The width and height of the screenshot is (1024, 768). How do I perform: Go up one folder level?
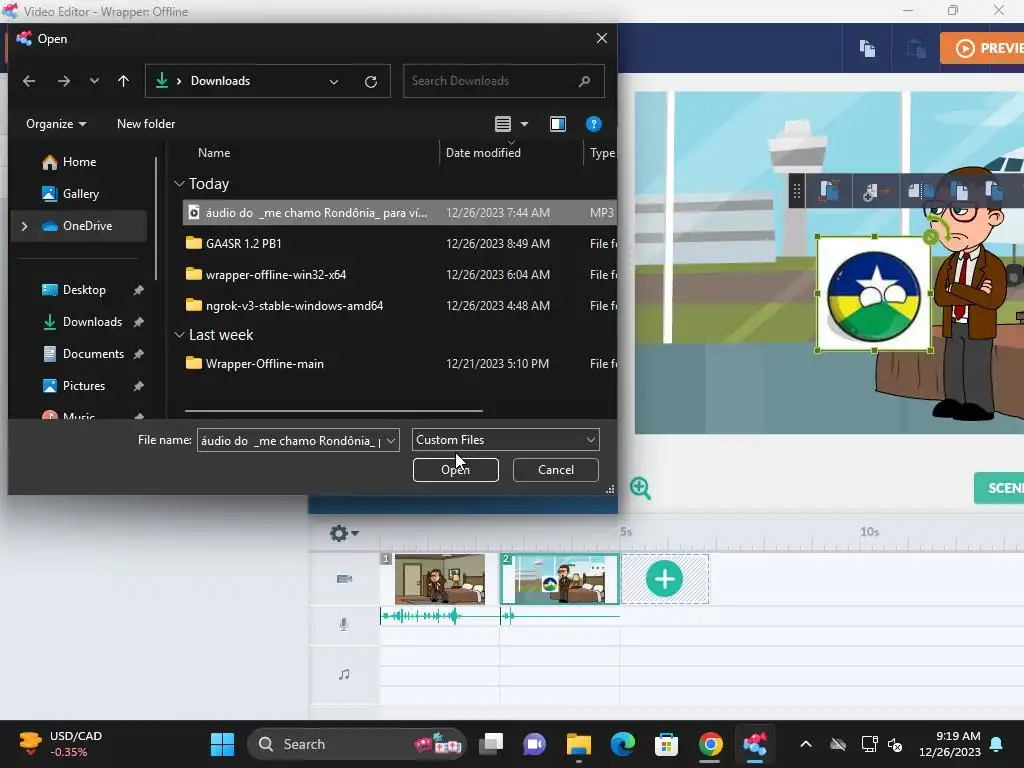point(123,81)
